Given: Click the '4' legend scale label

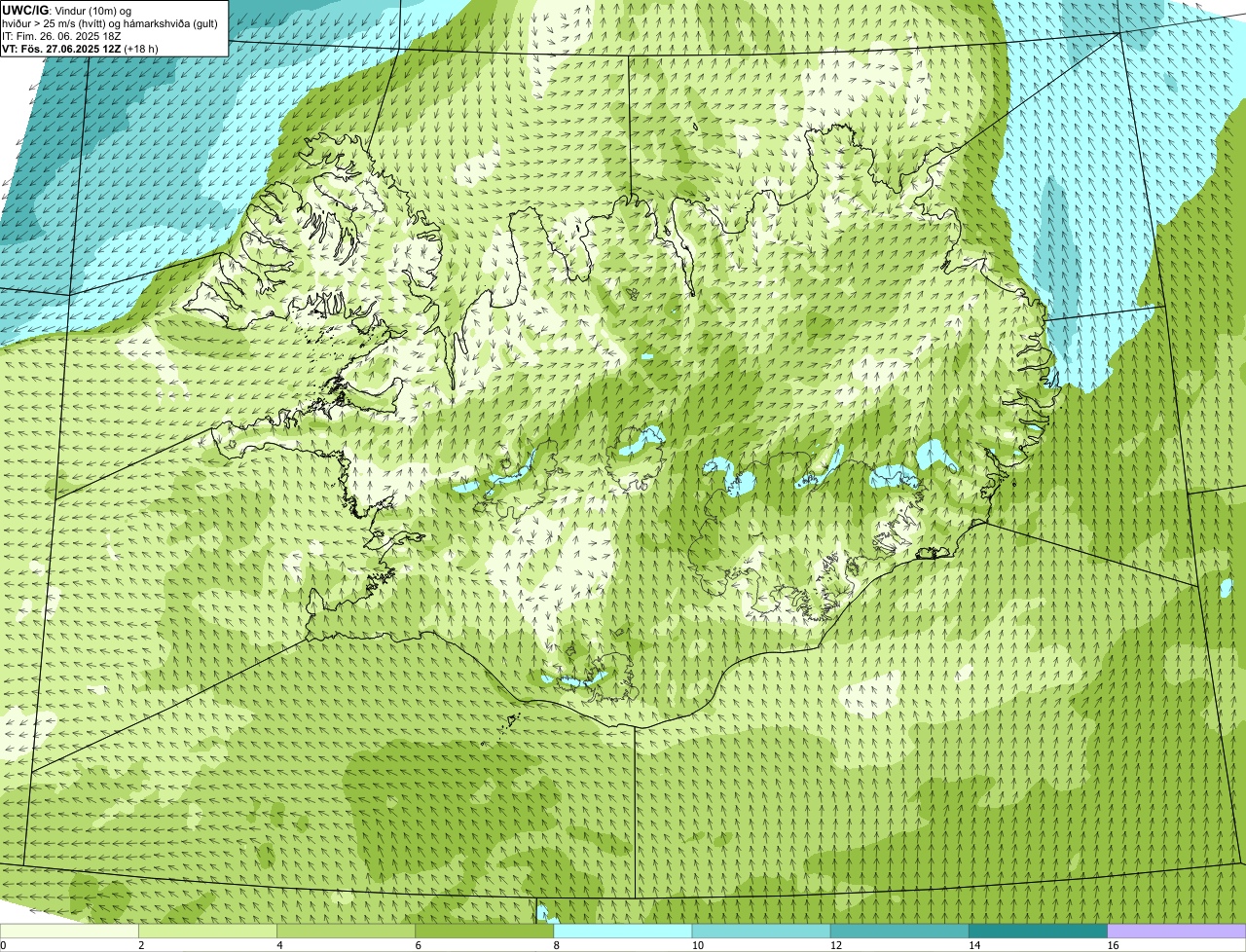Looking at the screenshot, I should 279,945.
